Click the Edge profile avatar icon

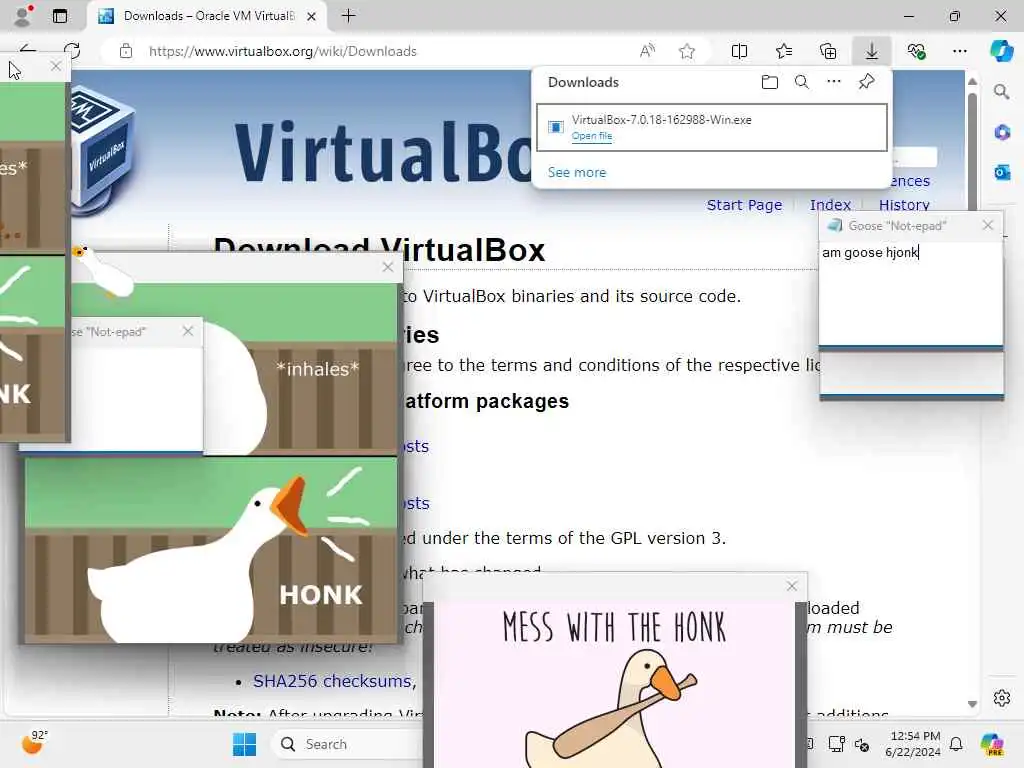click(x=23, y=16)
